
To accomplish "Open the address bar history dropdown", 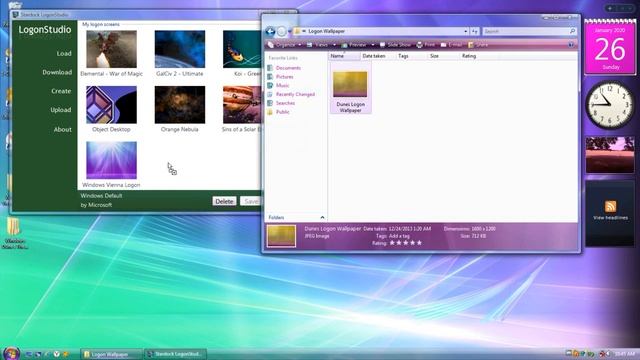I will point(465,31).
